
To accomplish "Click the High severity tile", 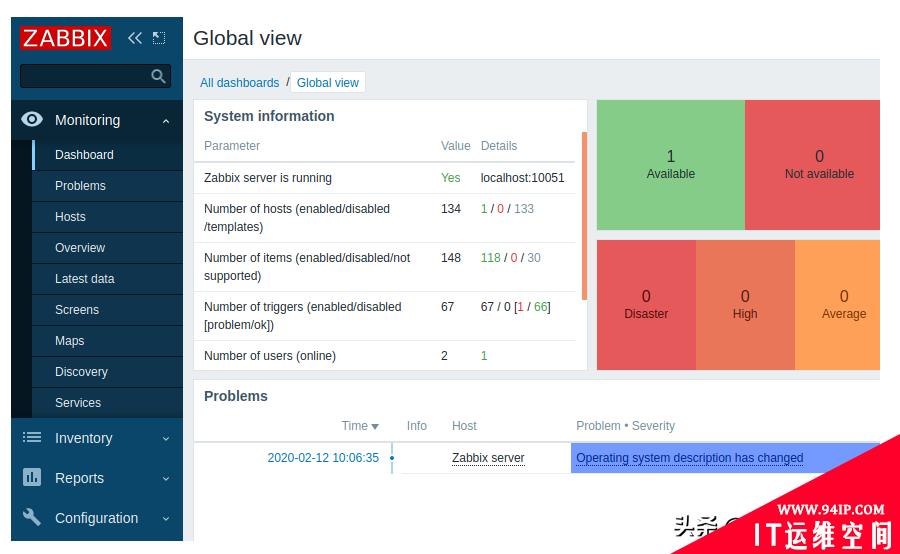I will coord(745,305).
